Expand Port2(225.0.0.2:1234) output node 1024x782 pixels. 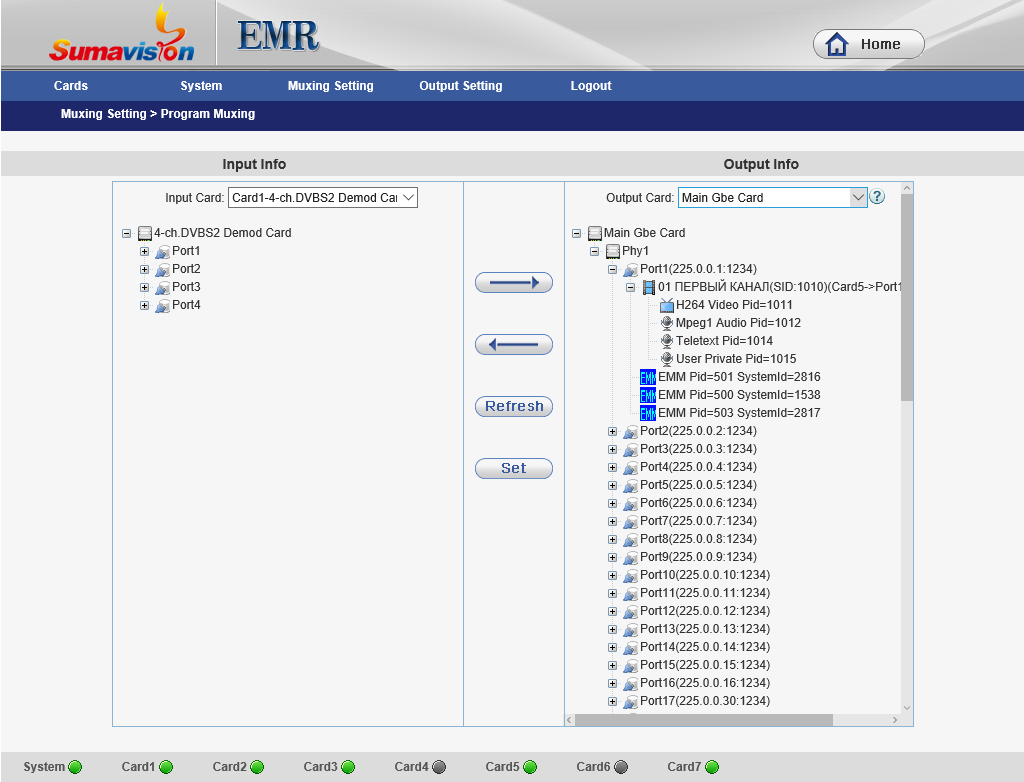[613, 431]
